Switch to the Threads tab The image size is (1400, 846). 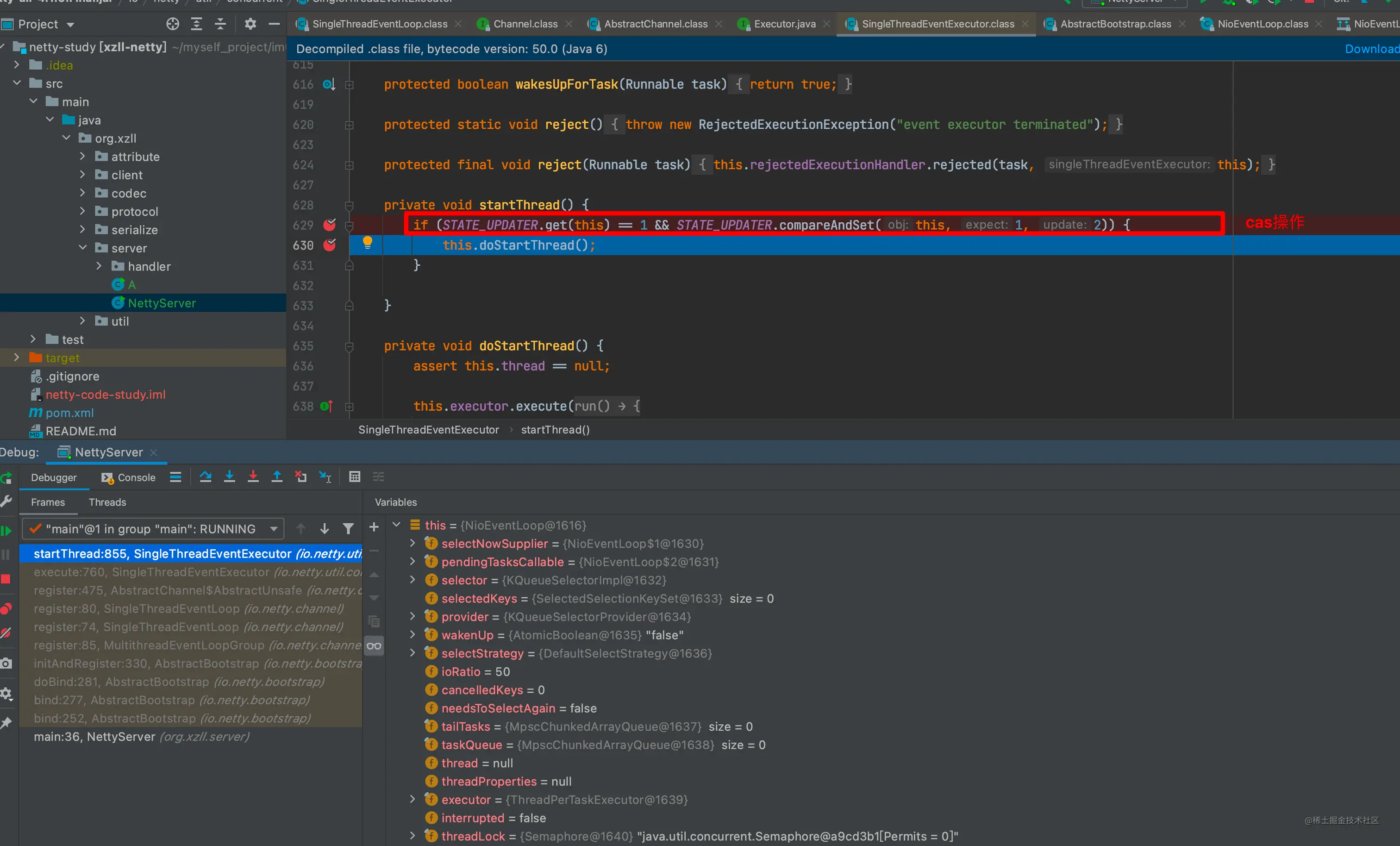point(107,502)
